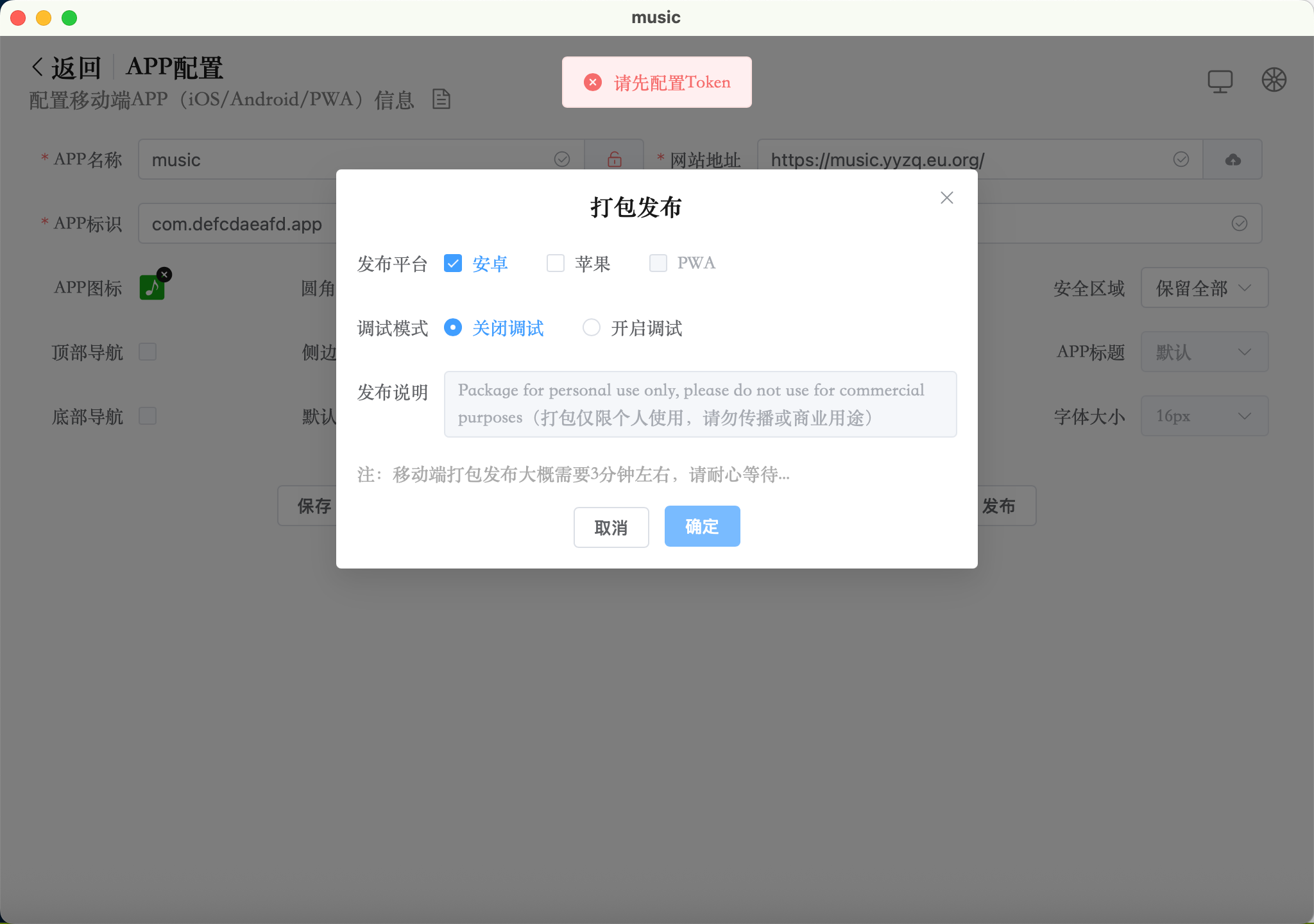Image resolution: width=1314 pixels, height=924 pixels.
Task: Open the 安全区域 保留全部 dropdown
Action: (1204, 288)
